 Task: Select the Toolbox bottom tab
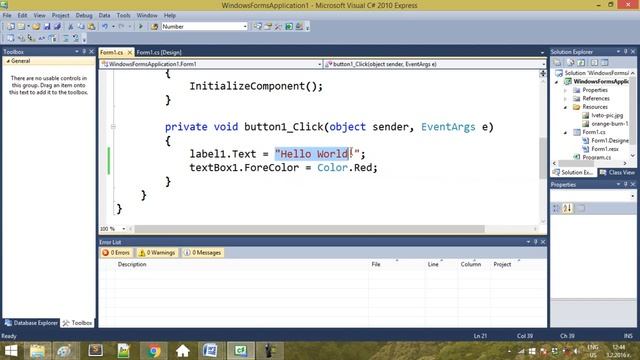click(x=78, y=323)
